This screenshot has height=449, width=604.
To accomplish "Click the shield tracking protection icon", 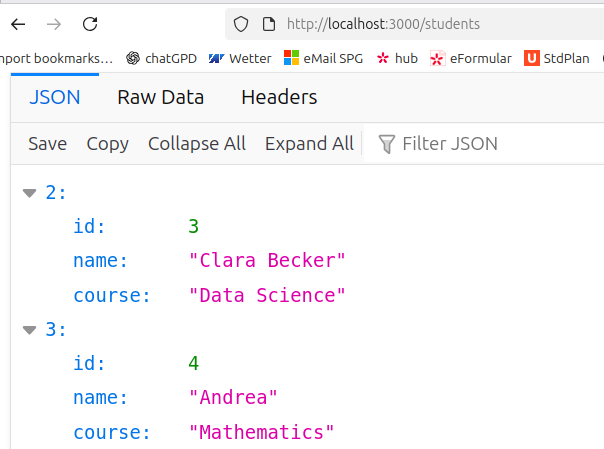I will (240, 23).
